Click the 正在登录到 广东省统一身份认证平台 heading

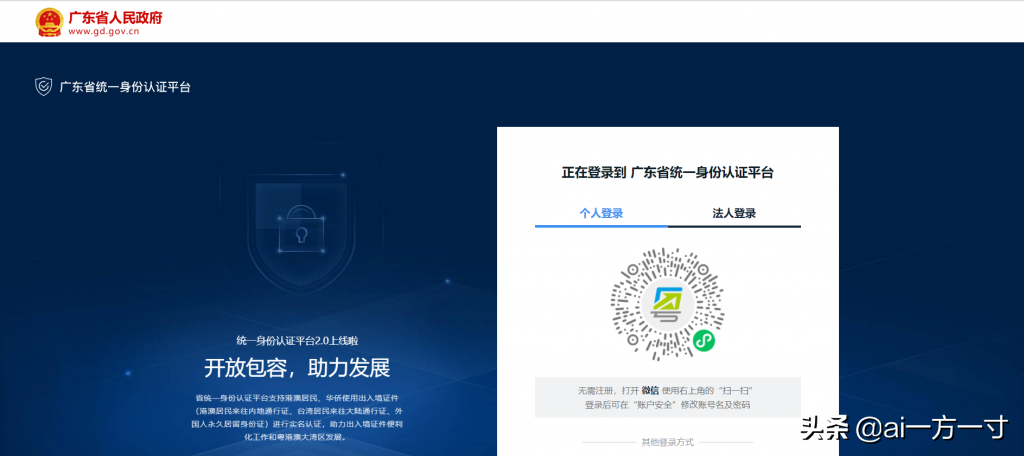(667, 173)
